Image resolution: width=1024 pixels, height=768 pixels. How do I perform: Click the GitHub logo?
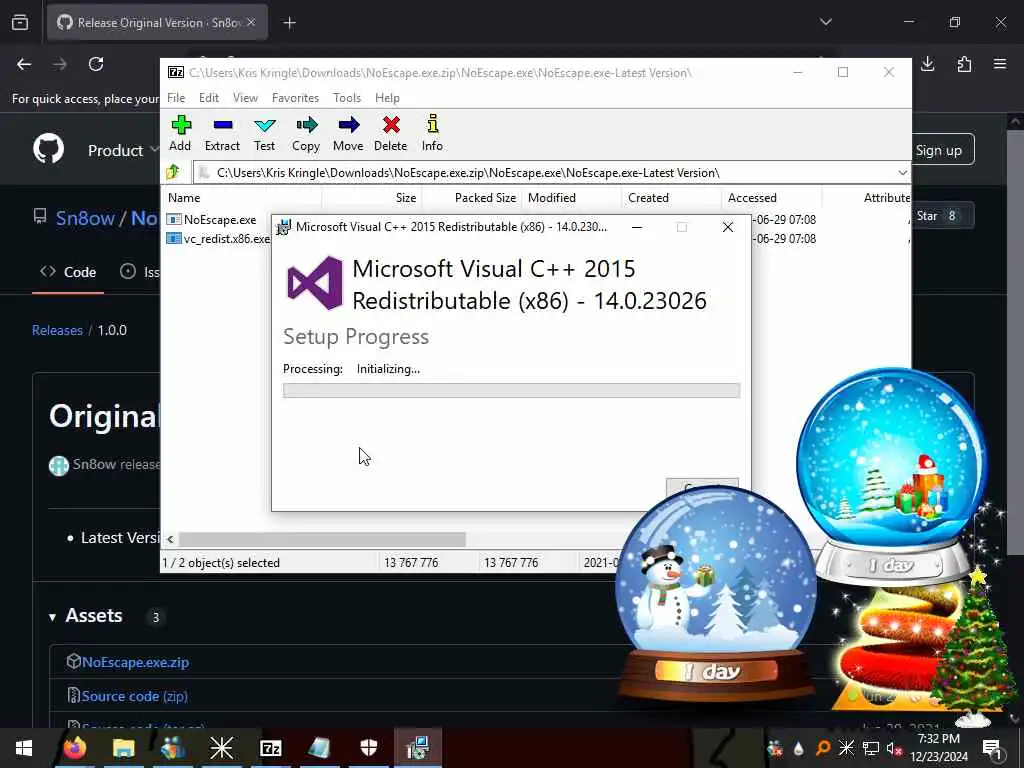[49, 150]
